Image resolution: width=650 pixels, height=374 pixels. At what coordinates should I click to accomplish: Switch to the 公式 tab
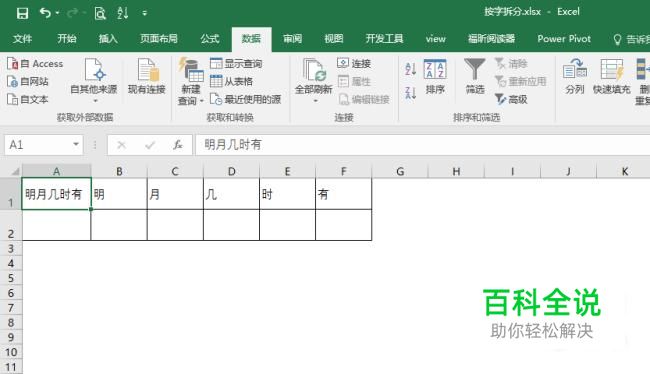[x=210, y=39]
